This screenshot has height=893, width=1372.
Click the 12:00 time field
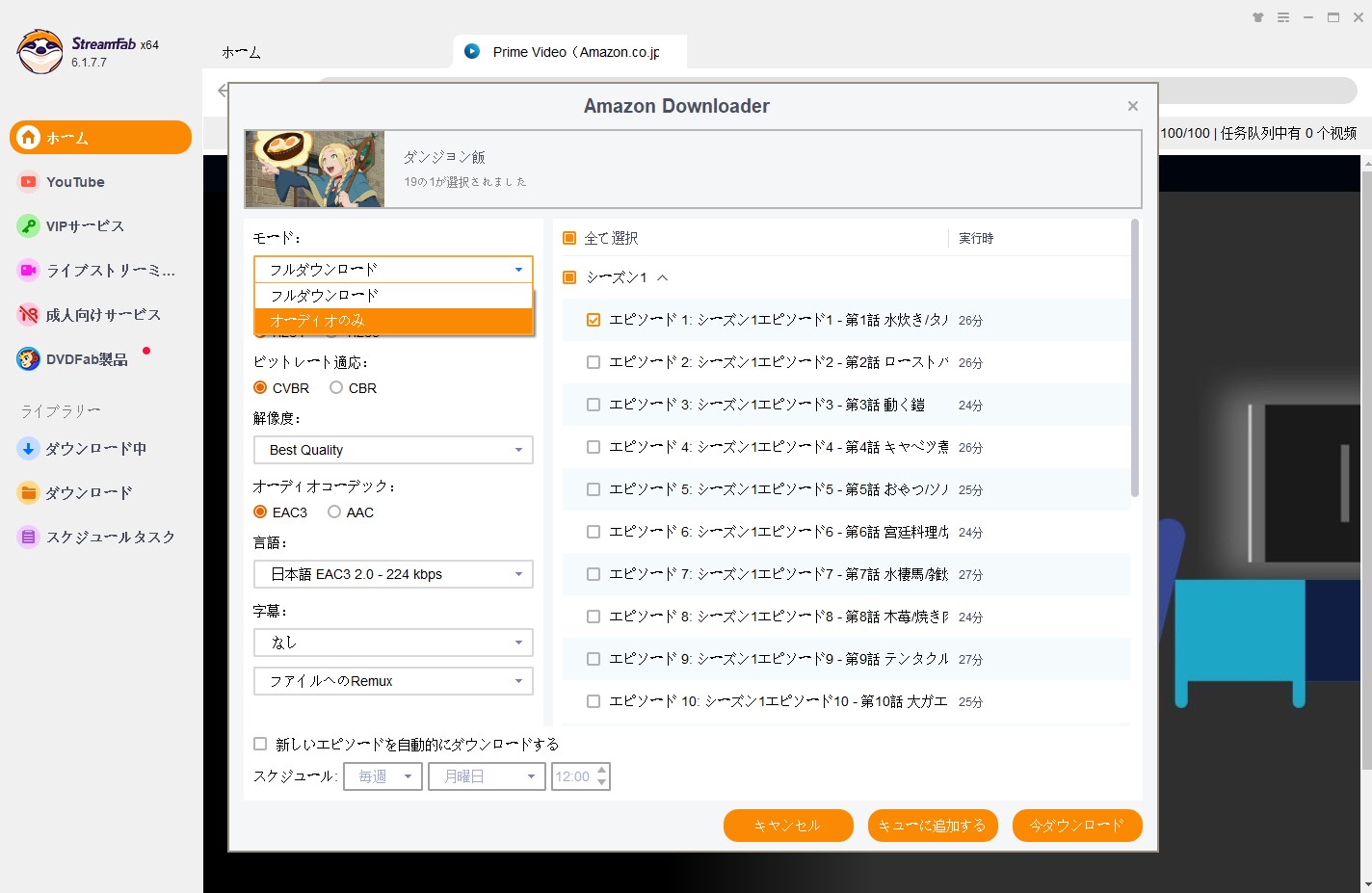[x=573, y=776]
